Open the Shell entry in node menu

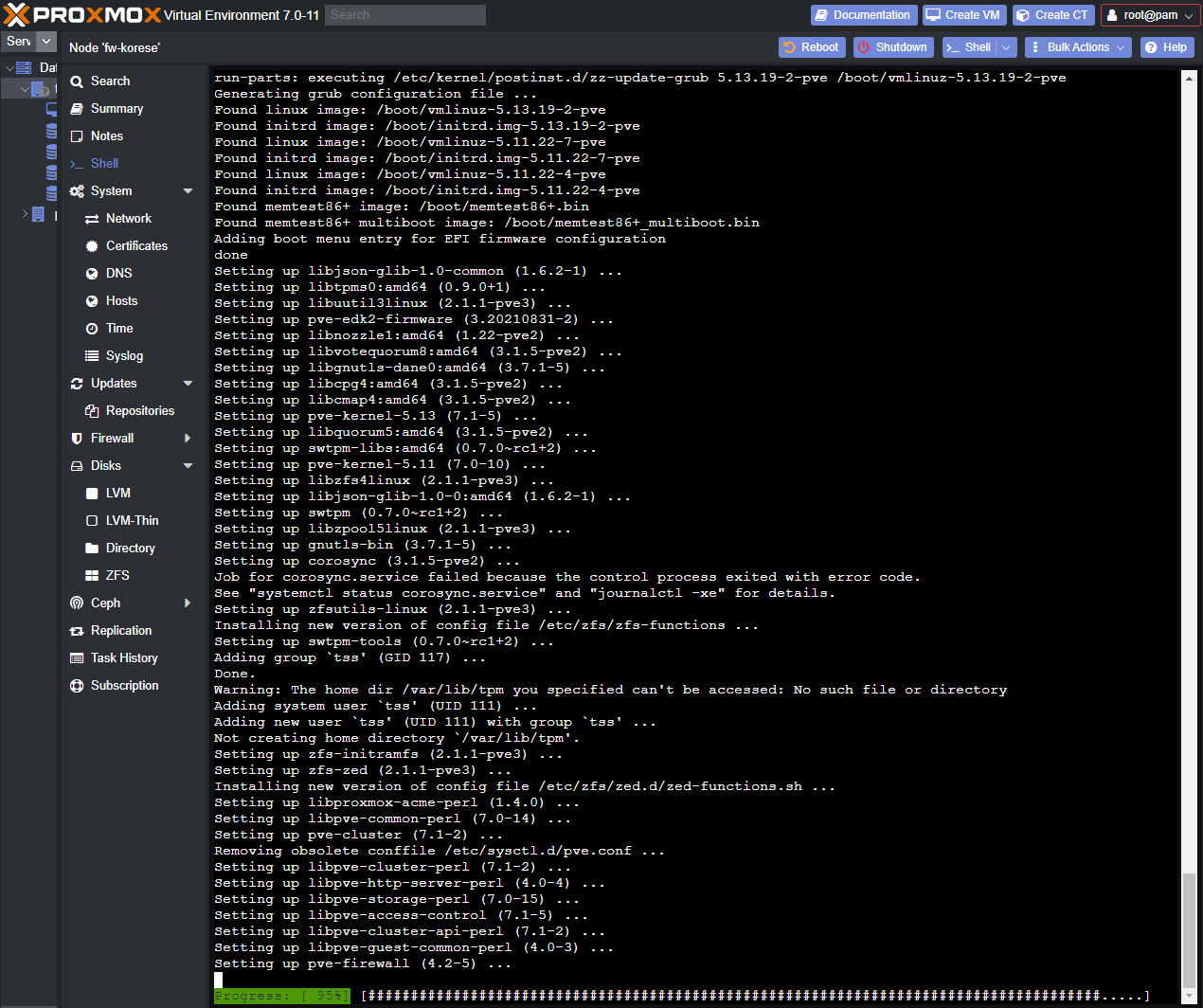pos(104,164)
